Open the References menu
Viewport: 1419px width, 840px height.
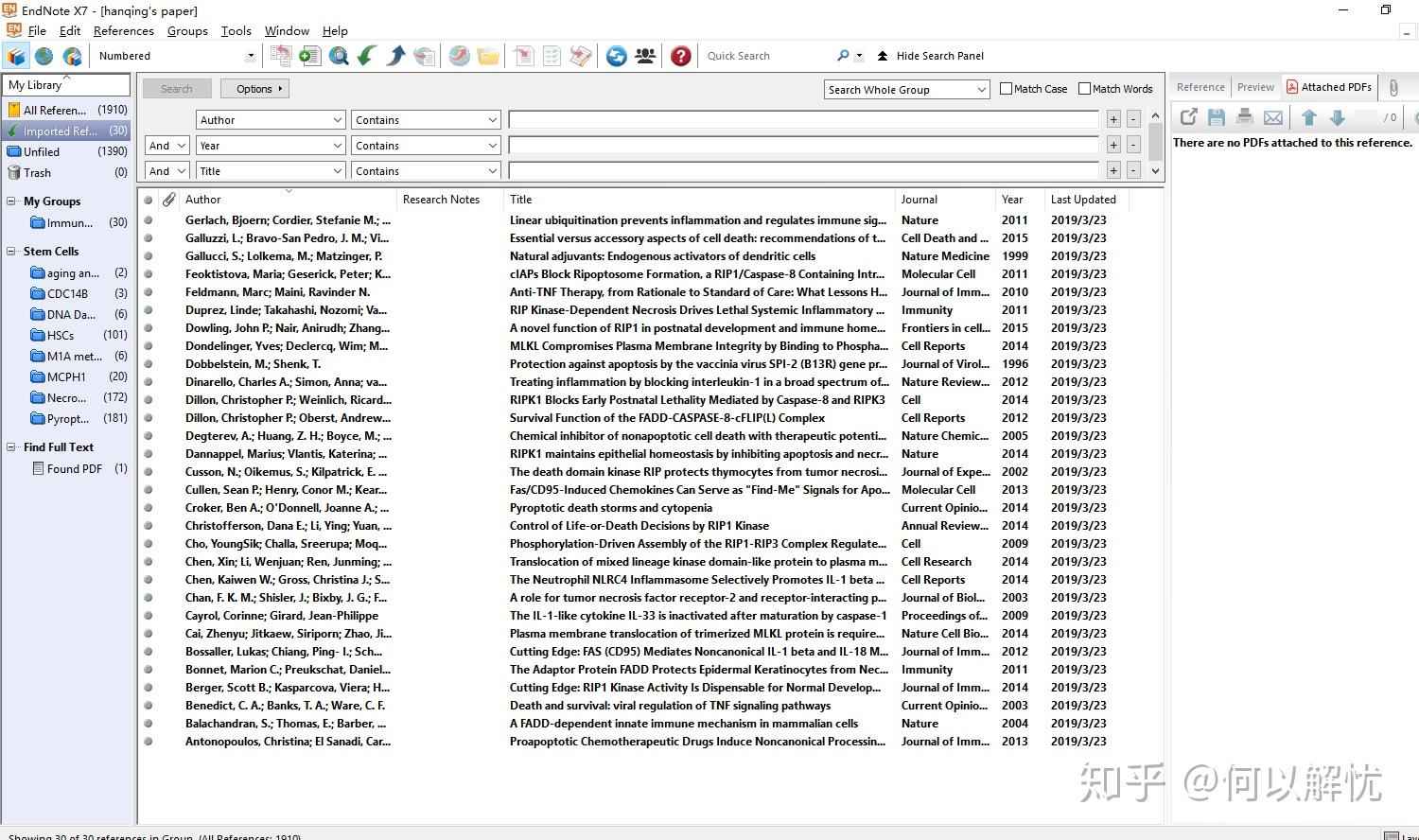tap(123, 30)
